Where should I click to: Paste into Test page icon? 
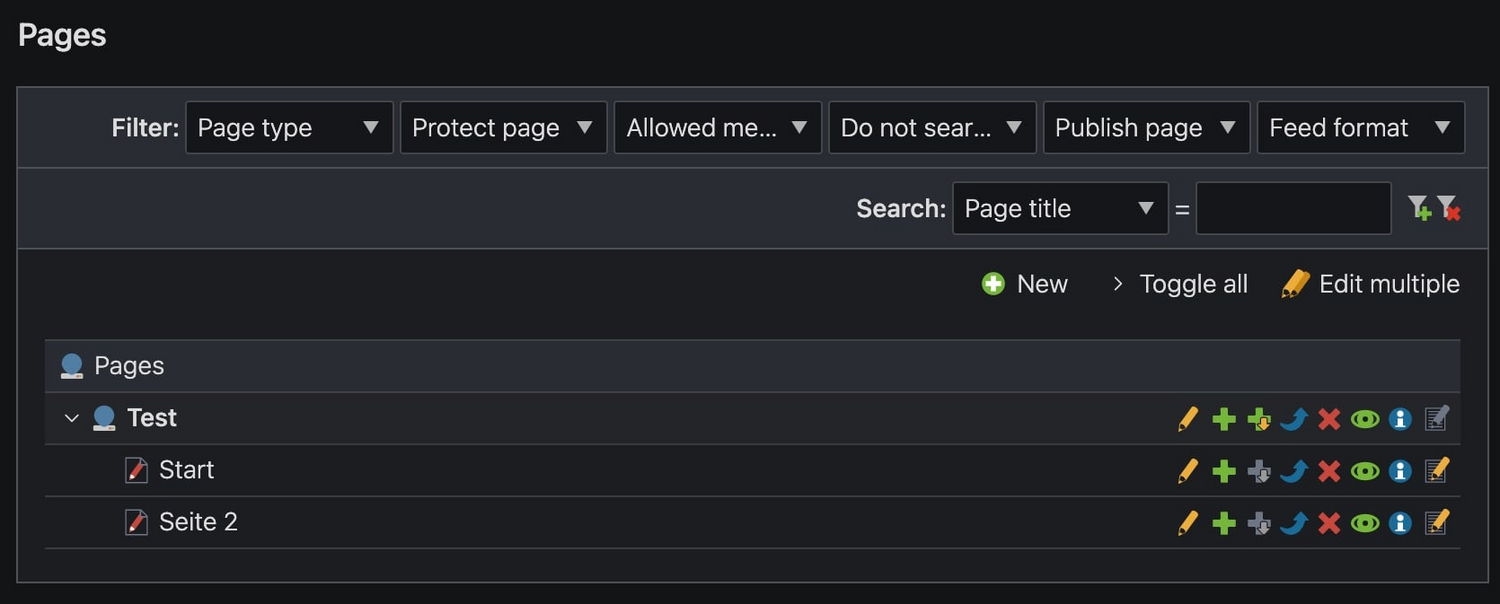point(1259,419)
